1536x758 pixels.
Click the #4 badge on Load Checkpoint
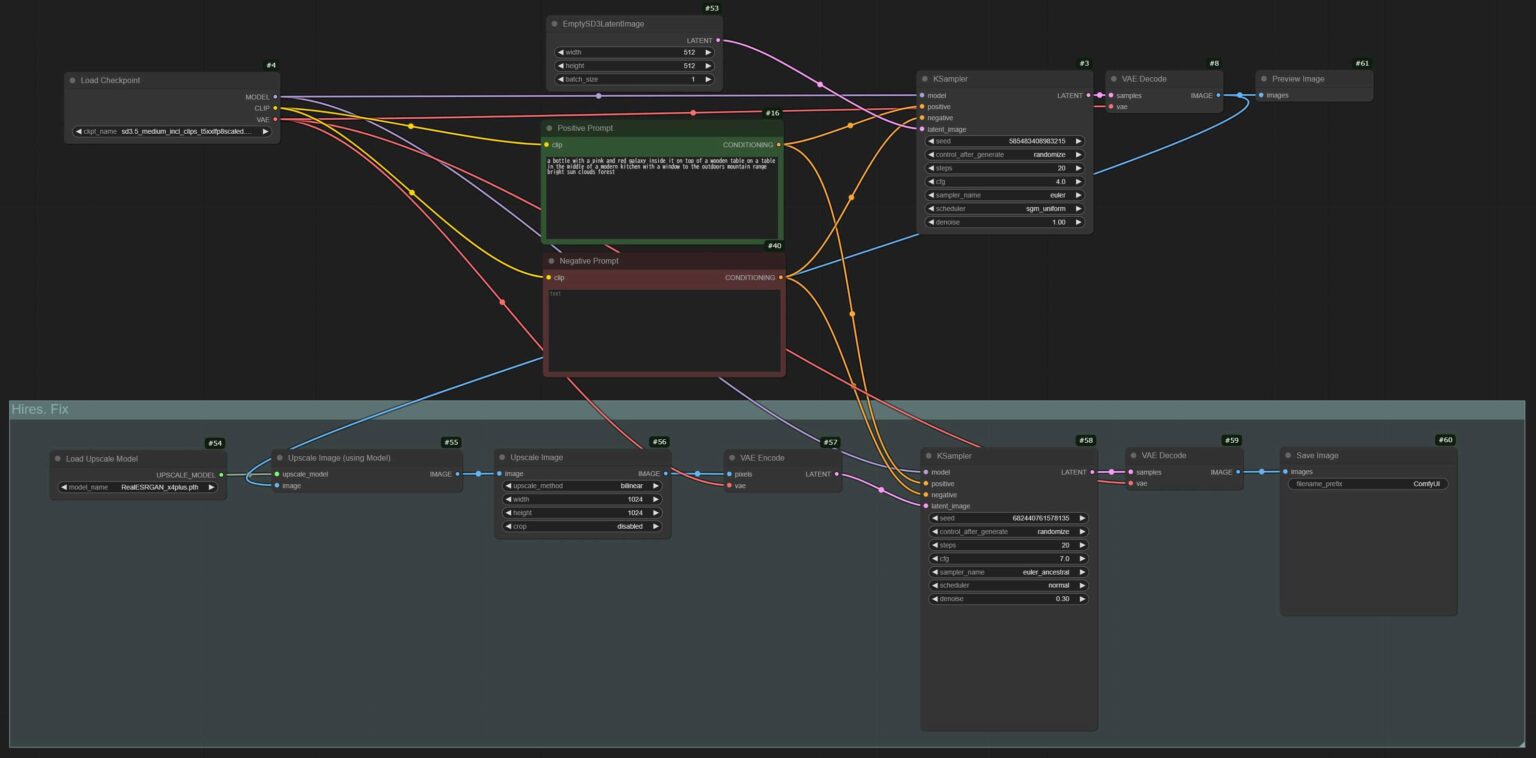271,65
